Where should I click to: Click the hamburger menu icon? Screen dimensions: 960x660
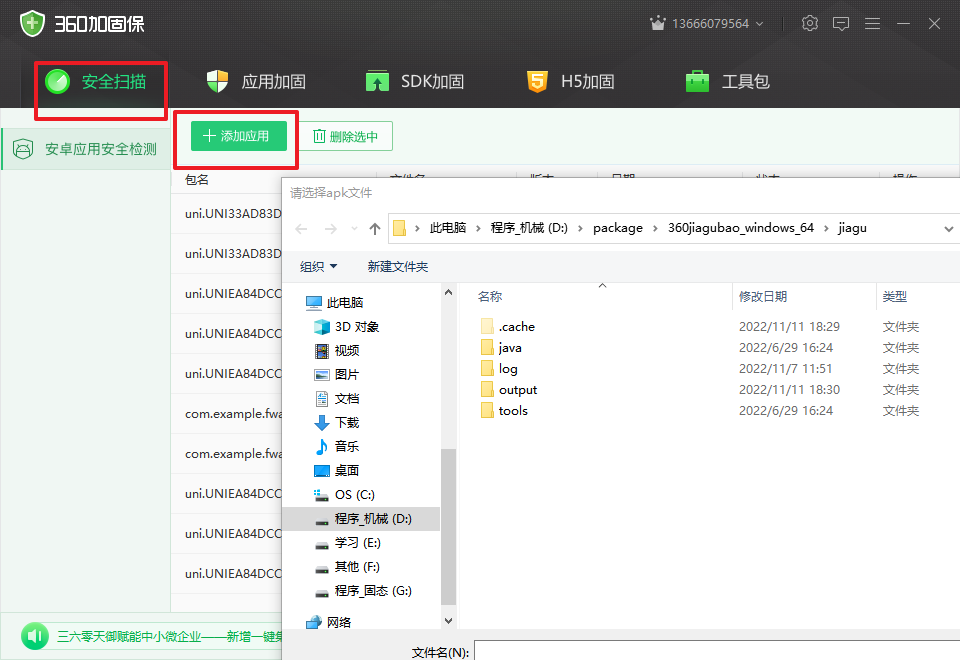coord(872,23)
